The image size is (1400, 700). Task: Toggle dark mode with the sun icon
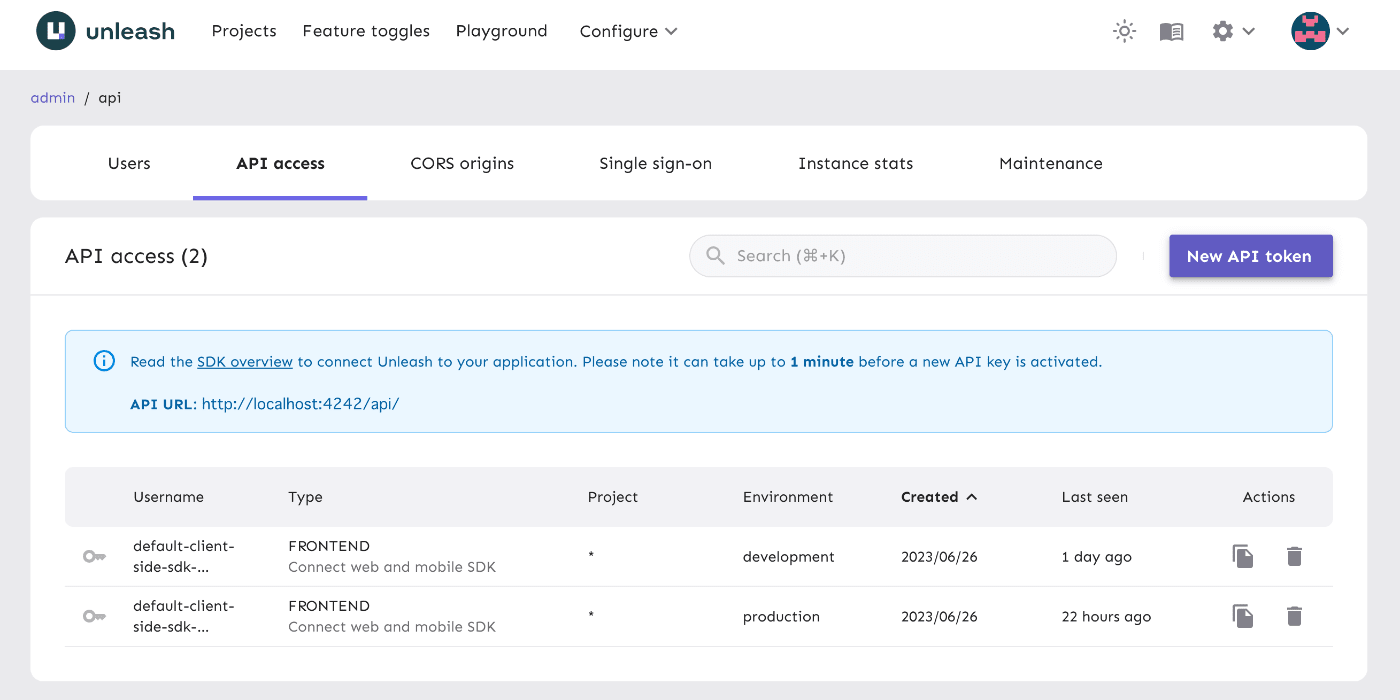tap(1124, 31)
